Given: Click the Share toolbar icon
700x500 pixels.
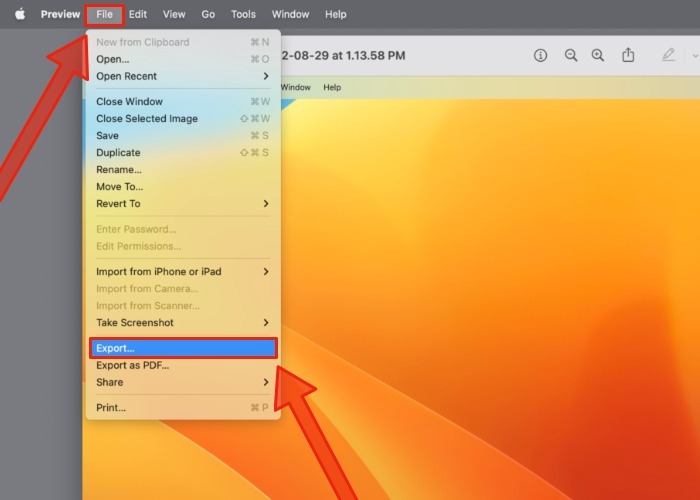Looking at the screenshot, I should (x=628, y=55).
